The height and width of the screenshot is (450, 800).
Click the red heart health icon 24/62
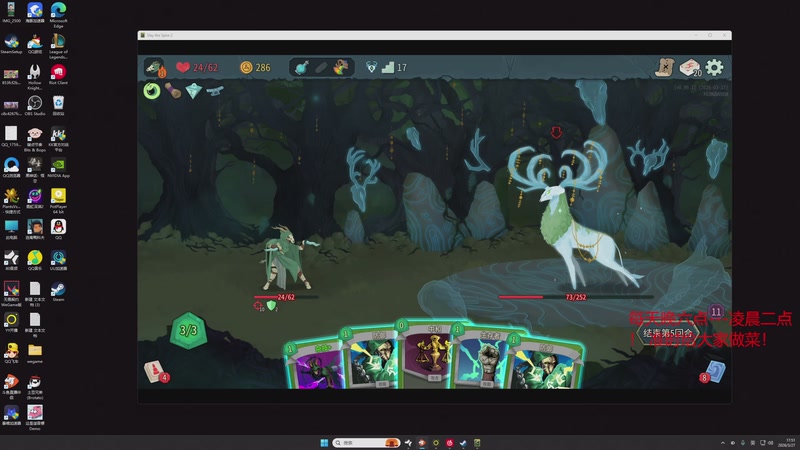[183, 67]
